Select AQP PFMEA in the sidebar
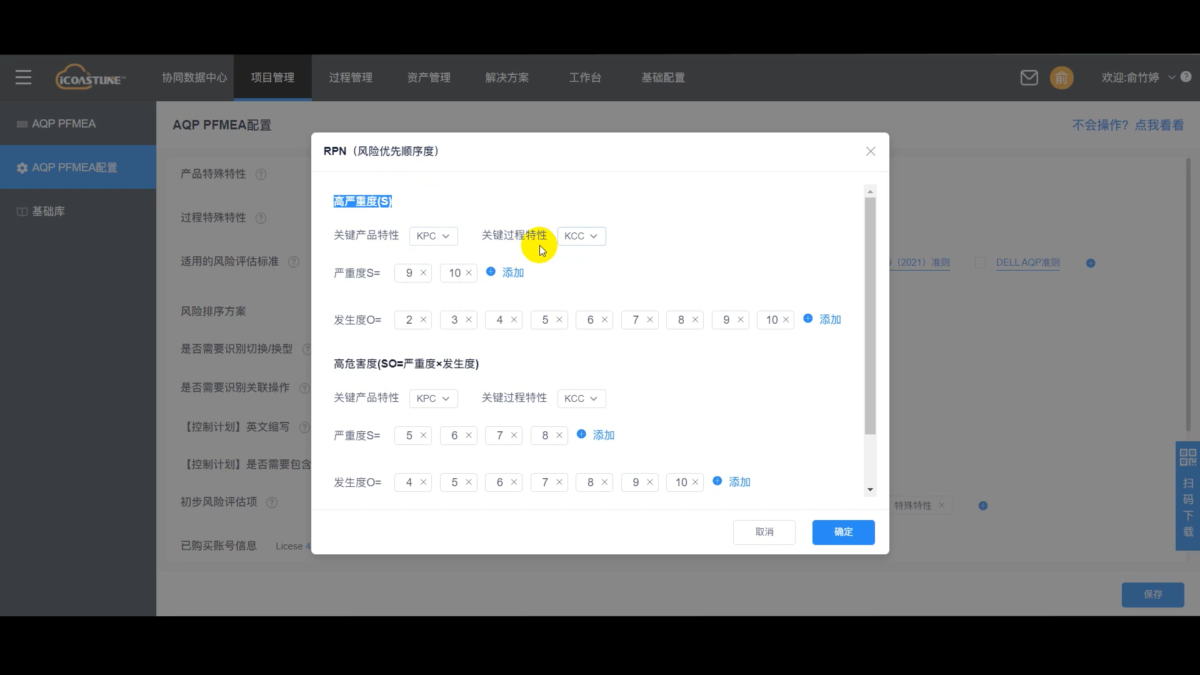 78,124
